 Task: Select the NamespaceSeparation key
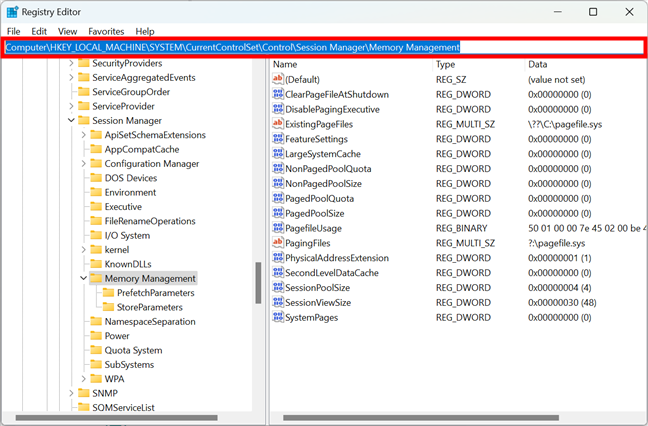tap(150, 321)
